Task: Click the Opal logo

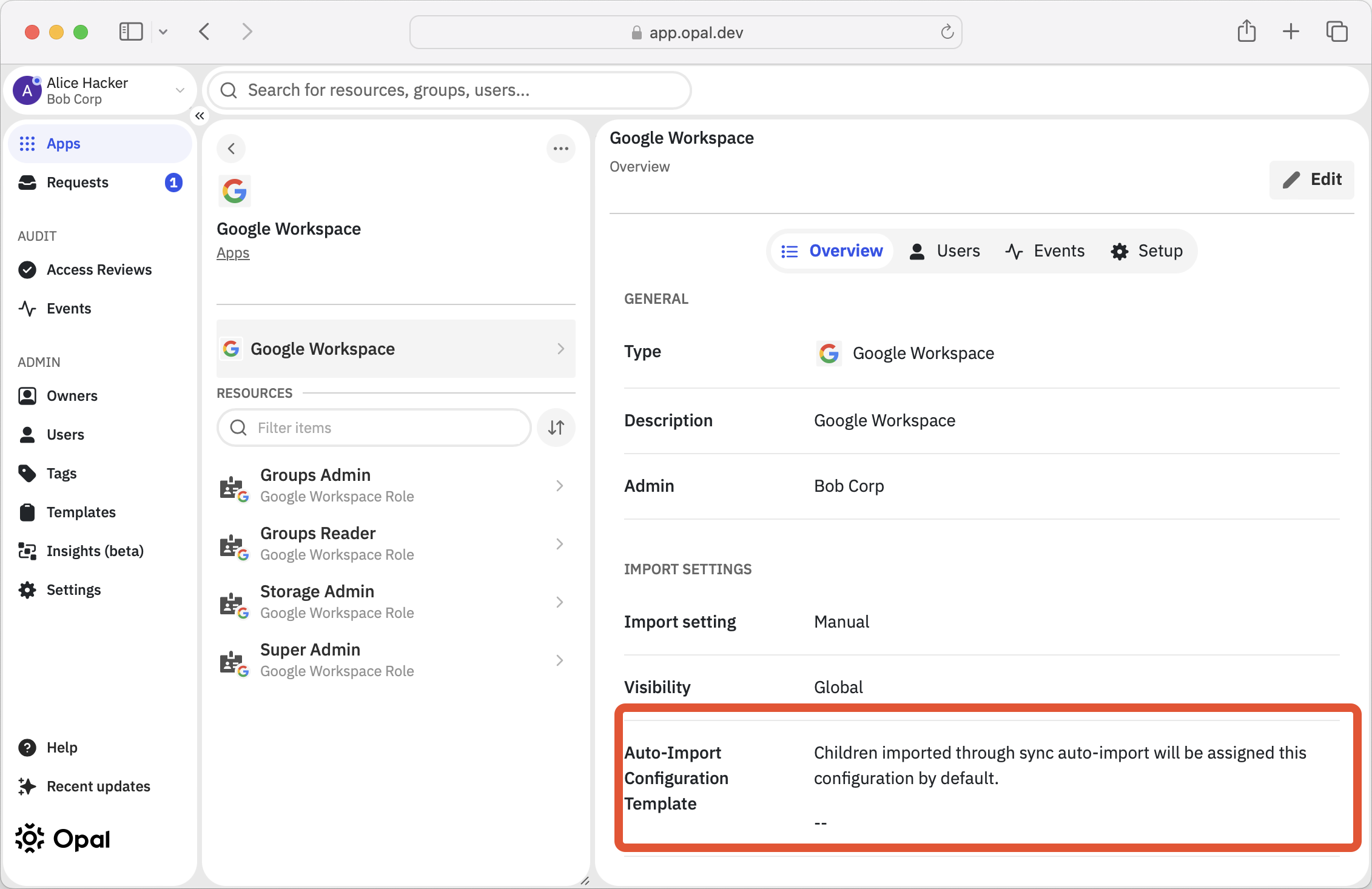Action: coord(62,839)
